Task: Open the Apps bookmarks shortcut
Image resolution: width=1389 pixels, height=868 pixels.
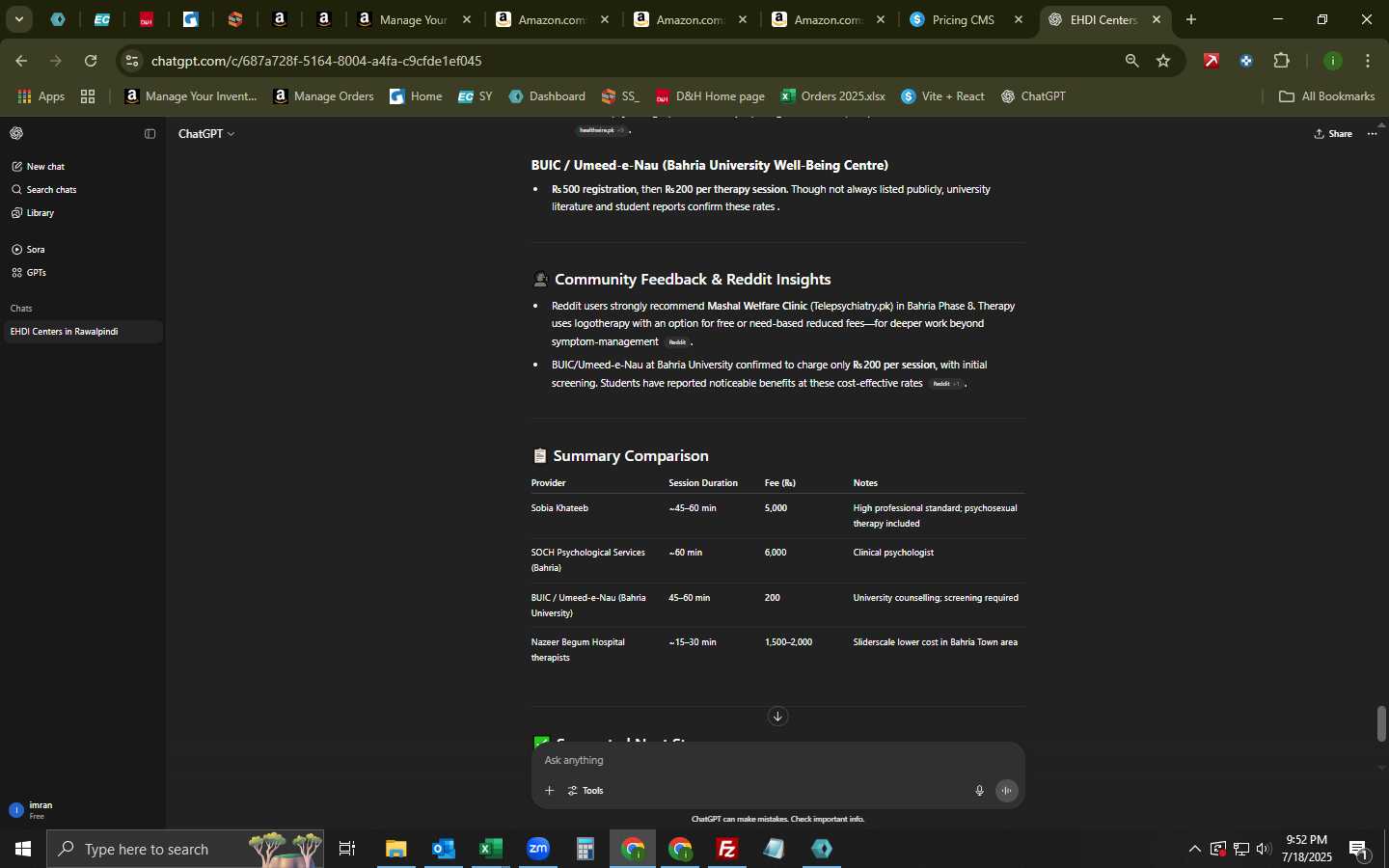Action: click(x=41, y=96)
